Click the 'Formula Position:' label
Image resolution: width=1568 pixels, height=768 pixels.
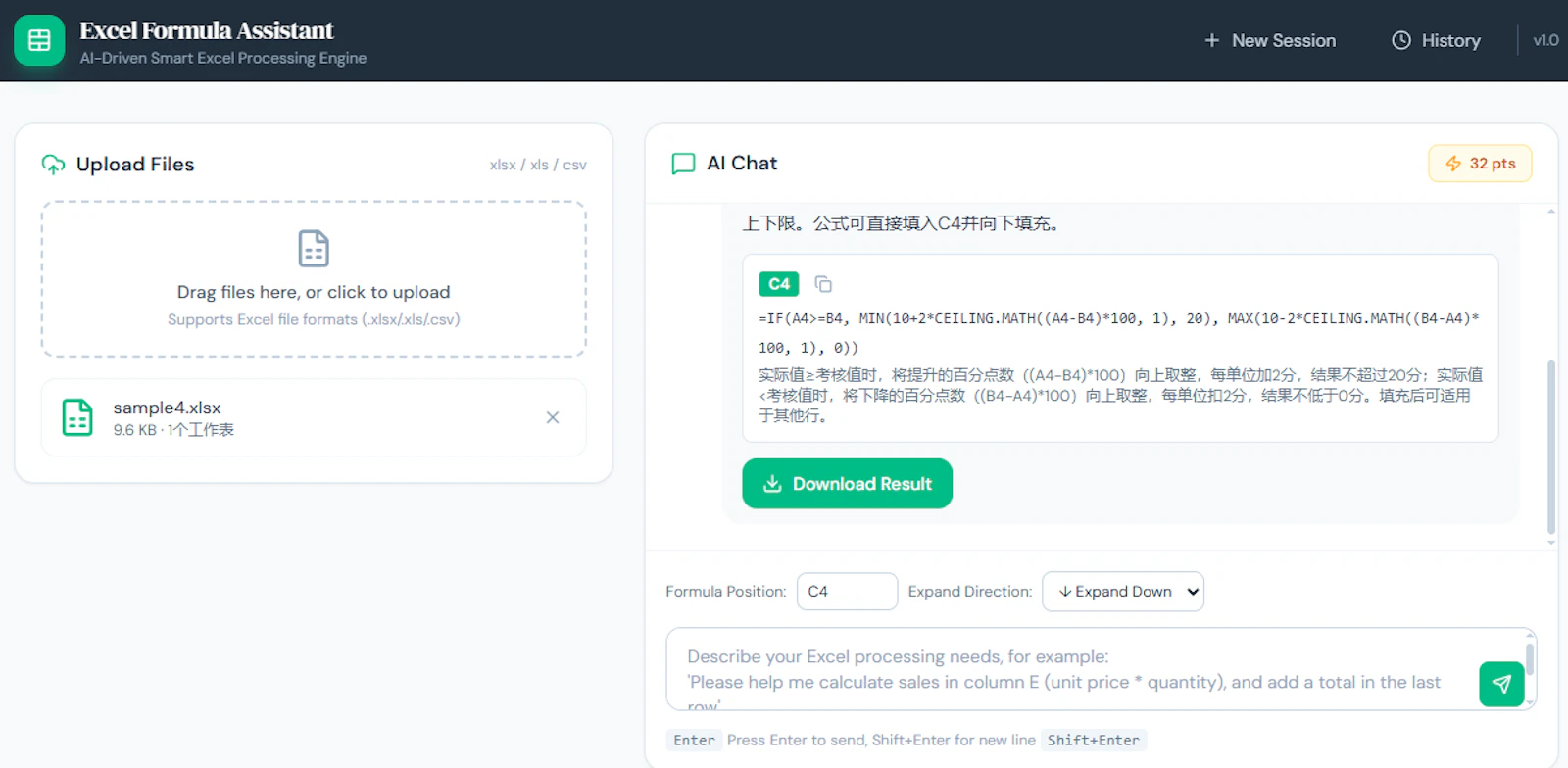point(726,592)
